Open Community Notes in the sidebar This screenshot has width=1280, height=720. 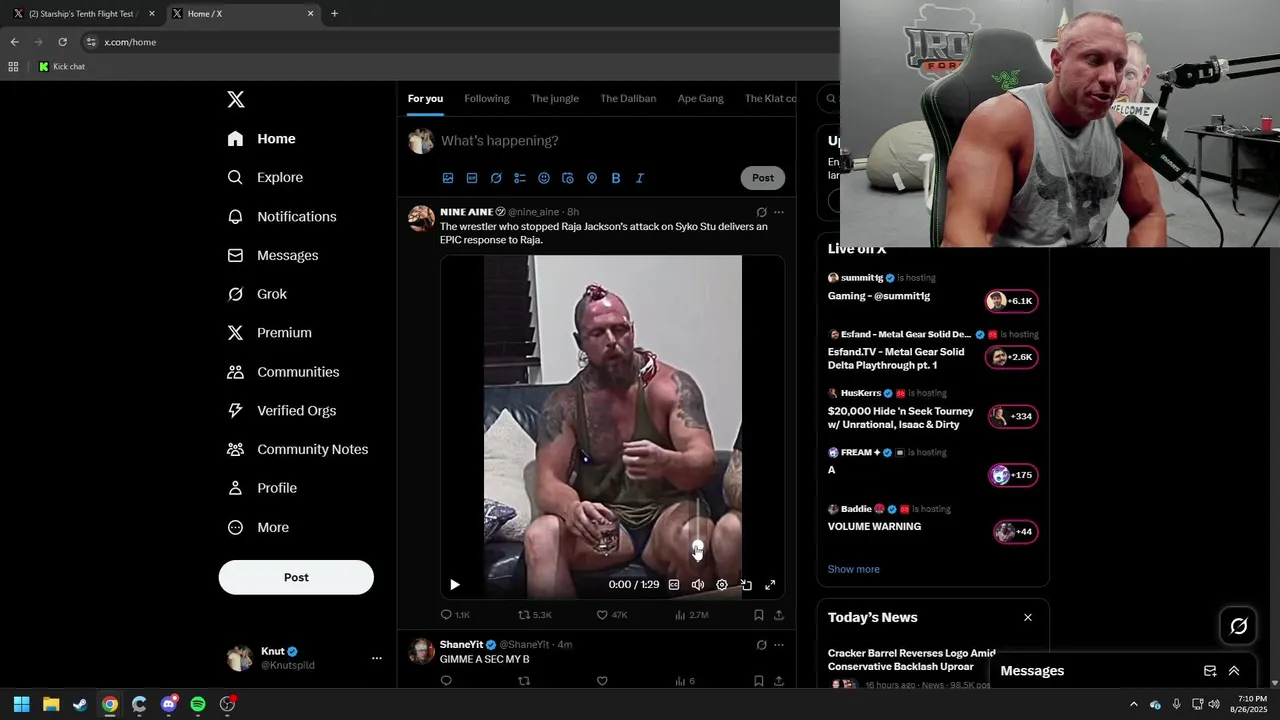(298, 449)
